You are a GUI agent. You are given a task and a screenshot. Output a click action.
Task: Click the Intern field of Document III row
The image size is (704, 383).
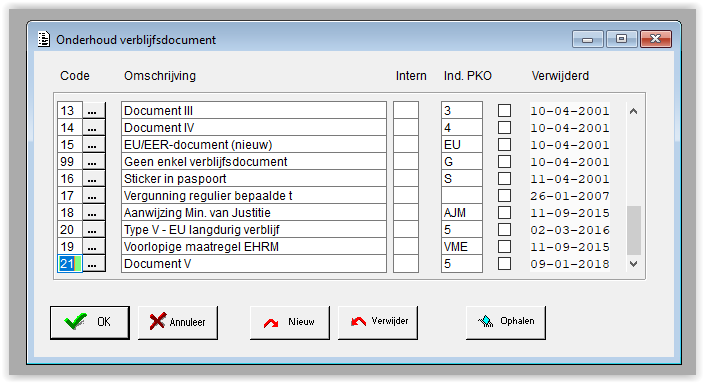coord(406,110)
